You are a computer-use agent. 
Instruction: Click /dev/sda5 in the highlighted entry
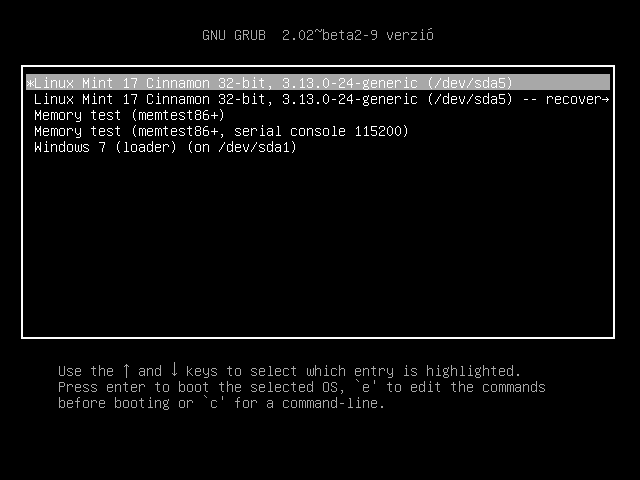(470, 83)
